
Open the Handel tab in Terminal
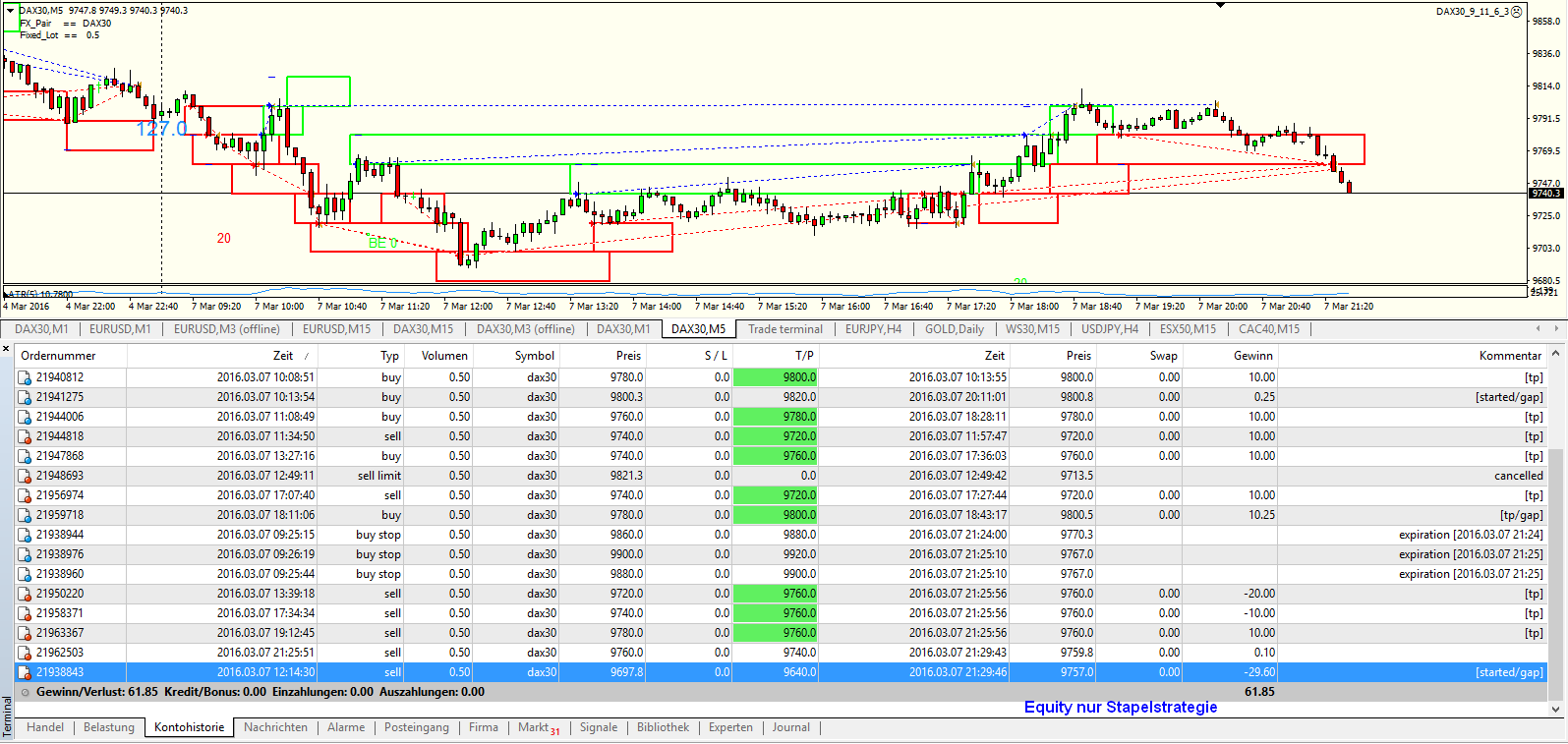tap(45, 727)
